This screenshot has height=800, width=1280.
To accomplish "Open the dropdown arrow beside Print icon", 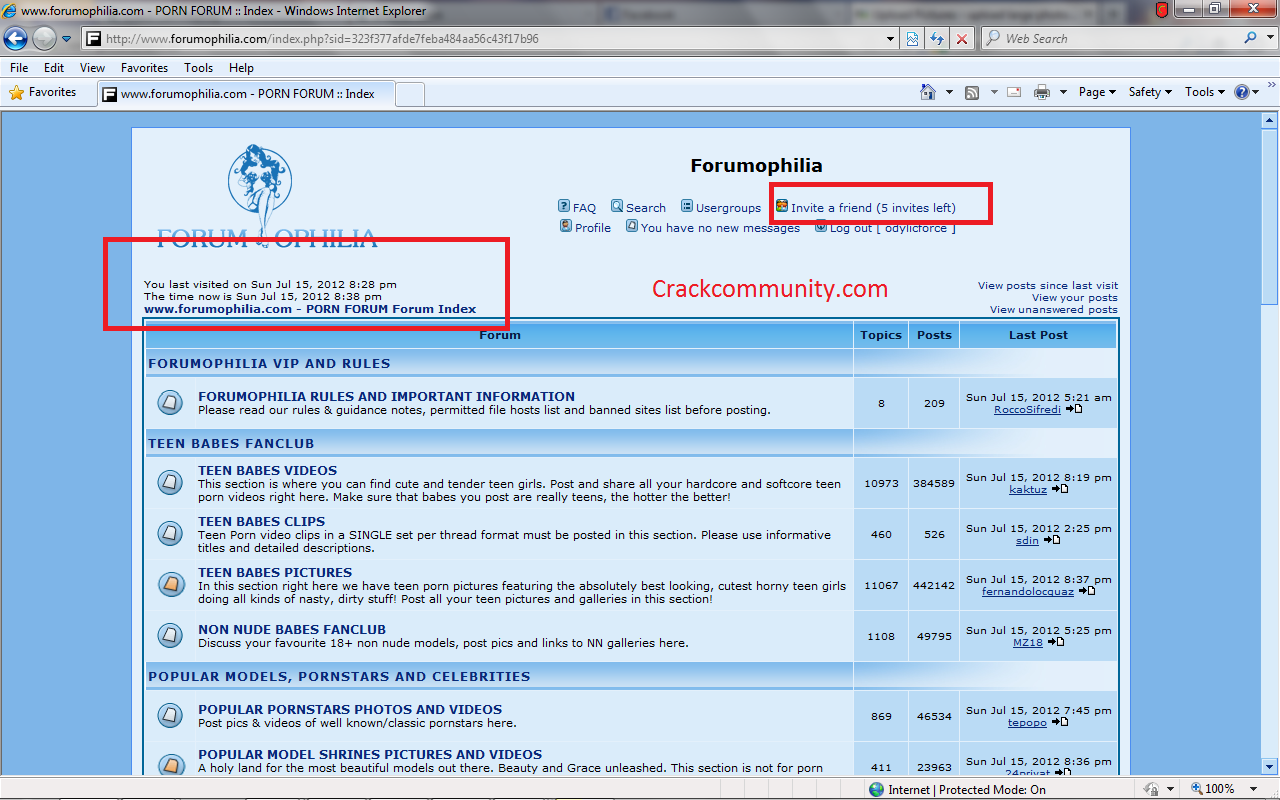I will pyautogui.click(x=1063, y=92).
